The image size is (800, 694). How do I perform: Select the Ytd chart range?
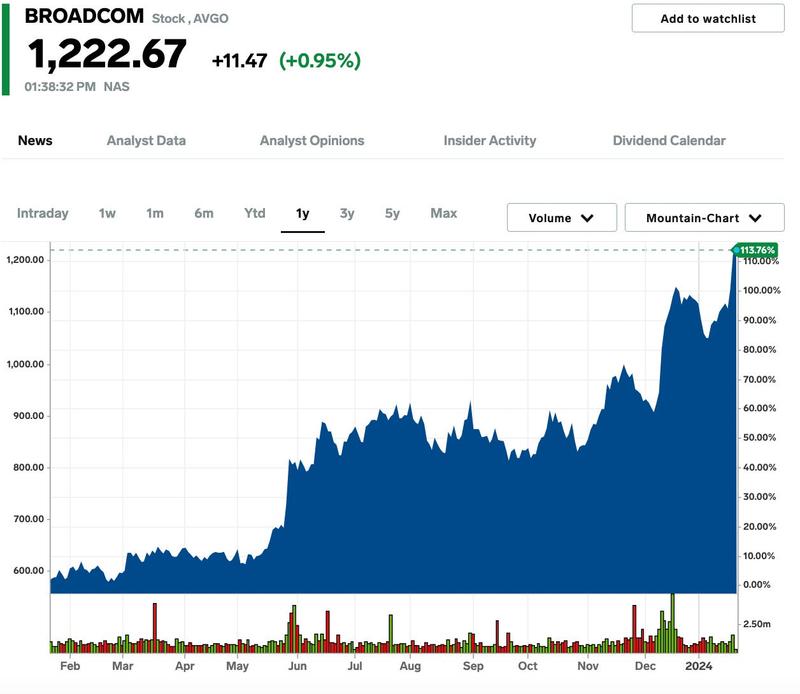255,213
